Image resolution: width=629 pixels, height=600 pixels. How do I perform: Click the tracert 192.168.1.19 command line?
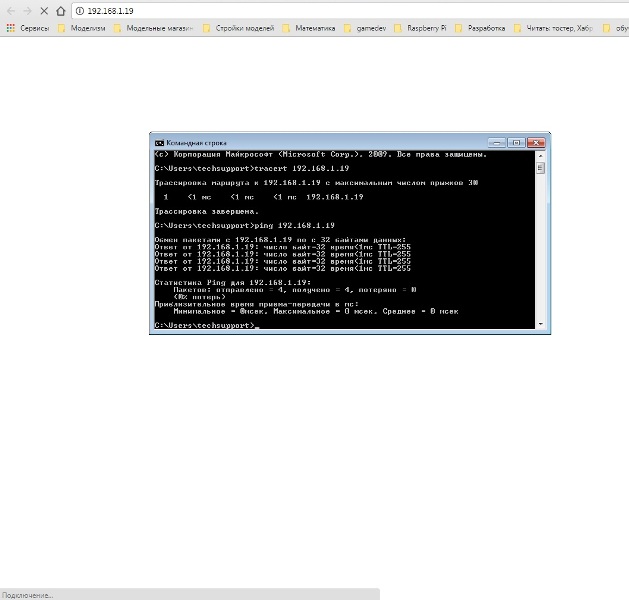(x=252, y=168)
